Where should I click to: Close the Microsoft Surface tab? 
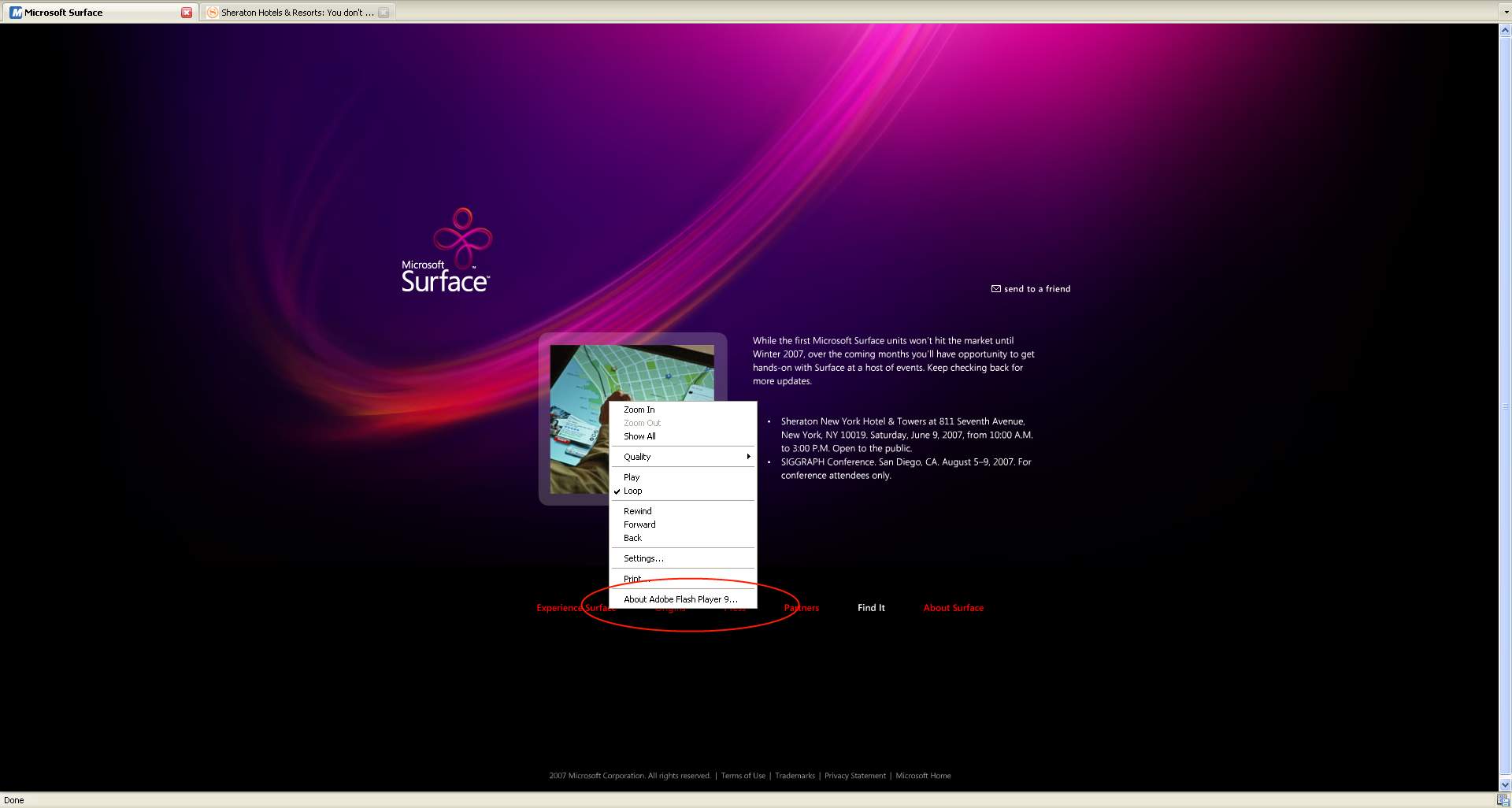187,13
